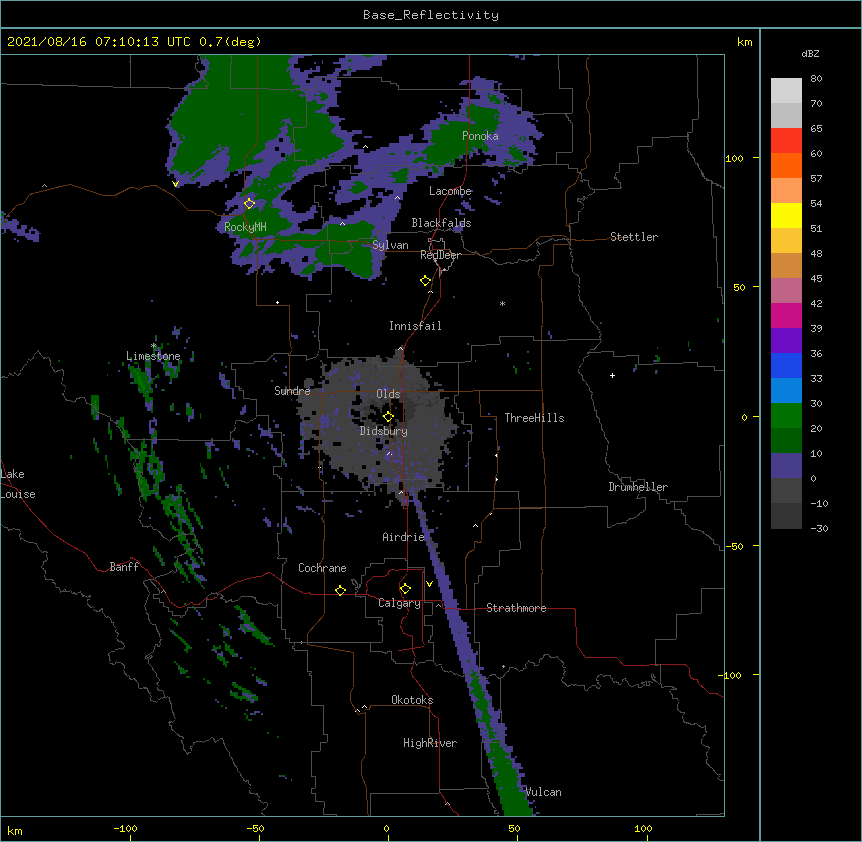Image resolution: width=862 pixels, height=842 pixels.
Task: Click the Airdrie city label
Action: (404, 537)
